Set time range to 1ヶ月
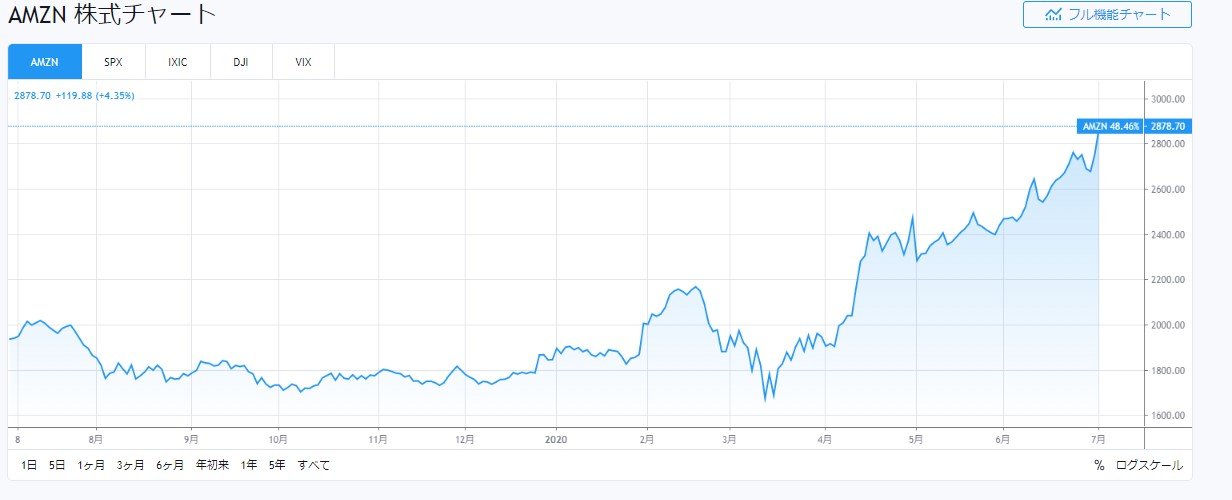 click(91, 465)
